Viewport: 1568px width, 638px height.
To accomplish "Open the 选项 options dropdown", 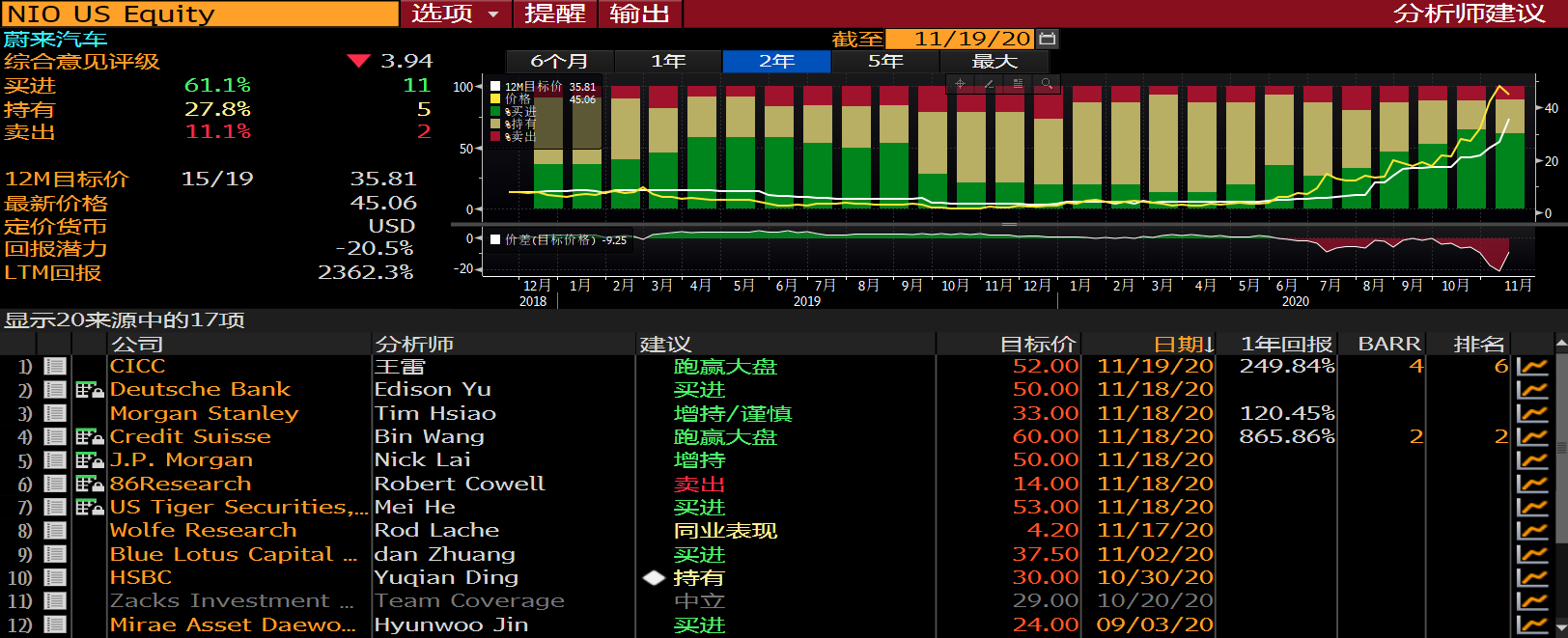I will coord(458,14).
